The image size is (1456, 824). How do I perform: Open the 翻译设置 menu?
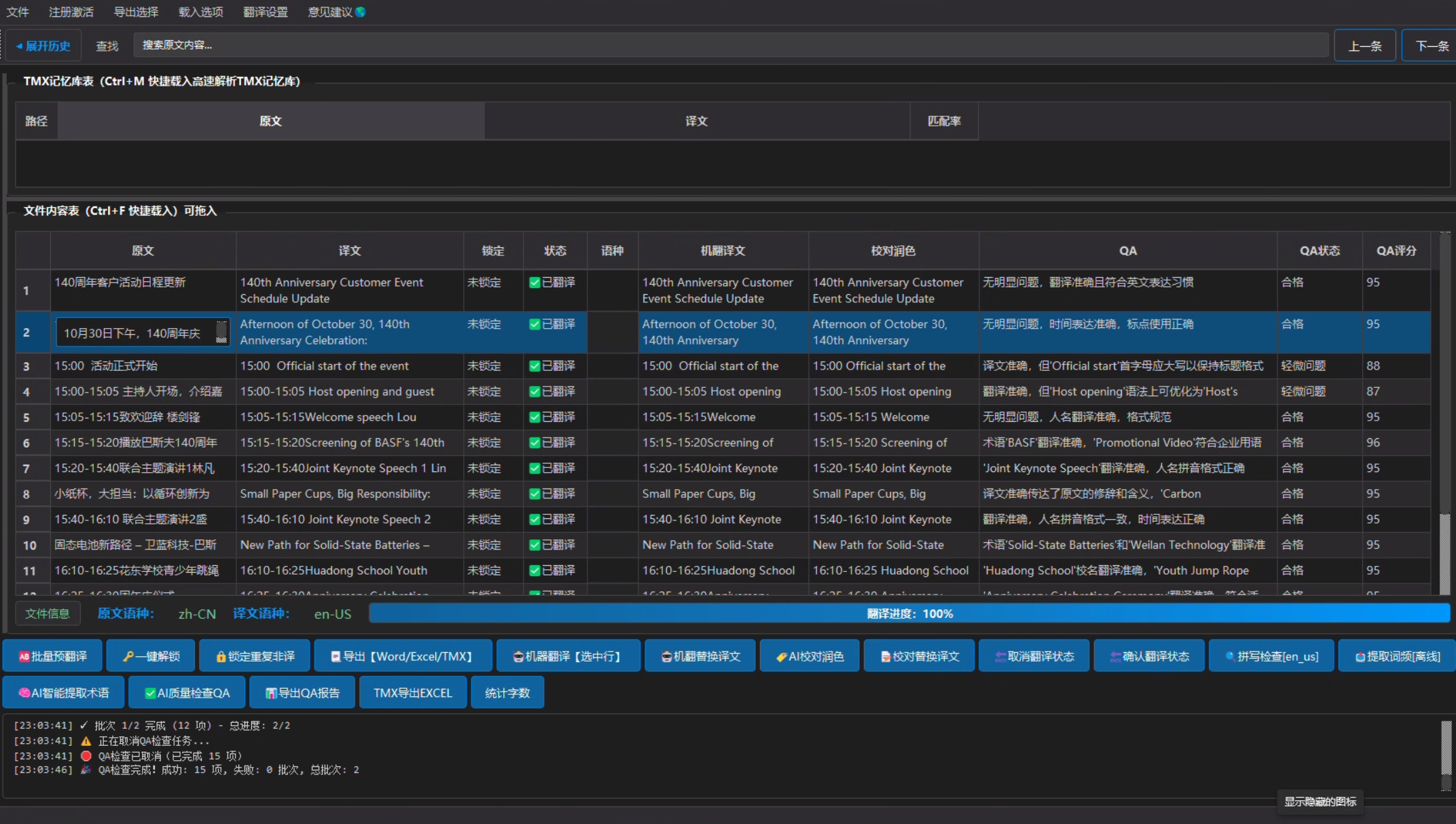[266, 12]
